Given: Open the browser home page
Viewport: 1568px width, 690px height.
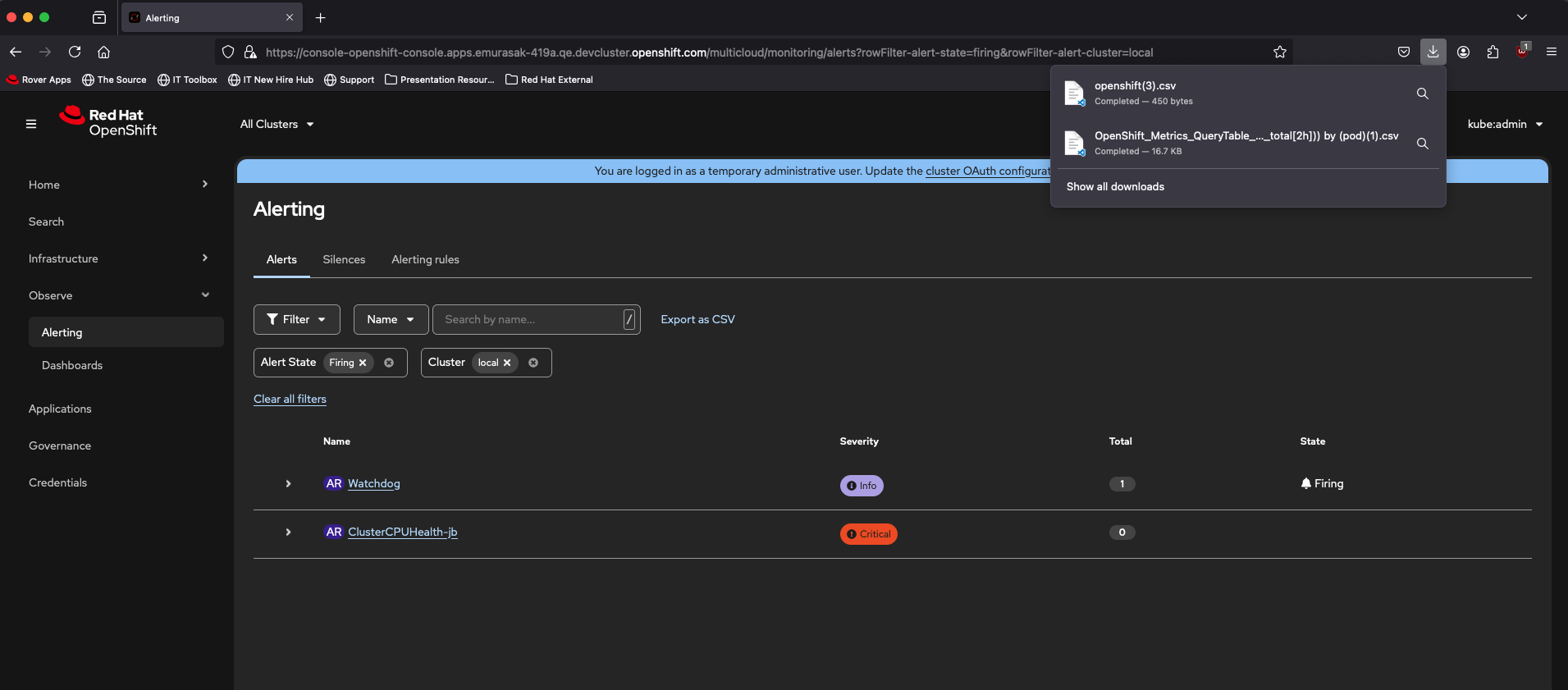Looking at the screenshot, I should click(104, 52).
